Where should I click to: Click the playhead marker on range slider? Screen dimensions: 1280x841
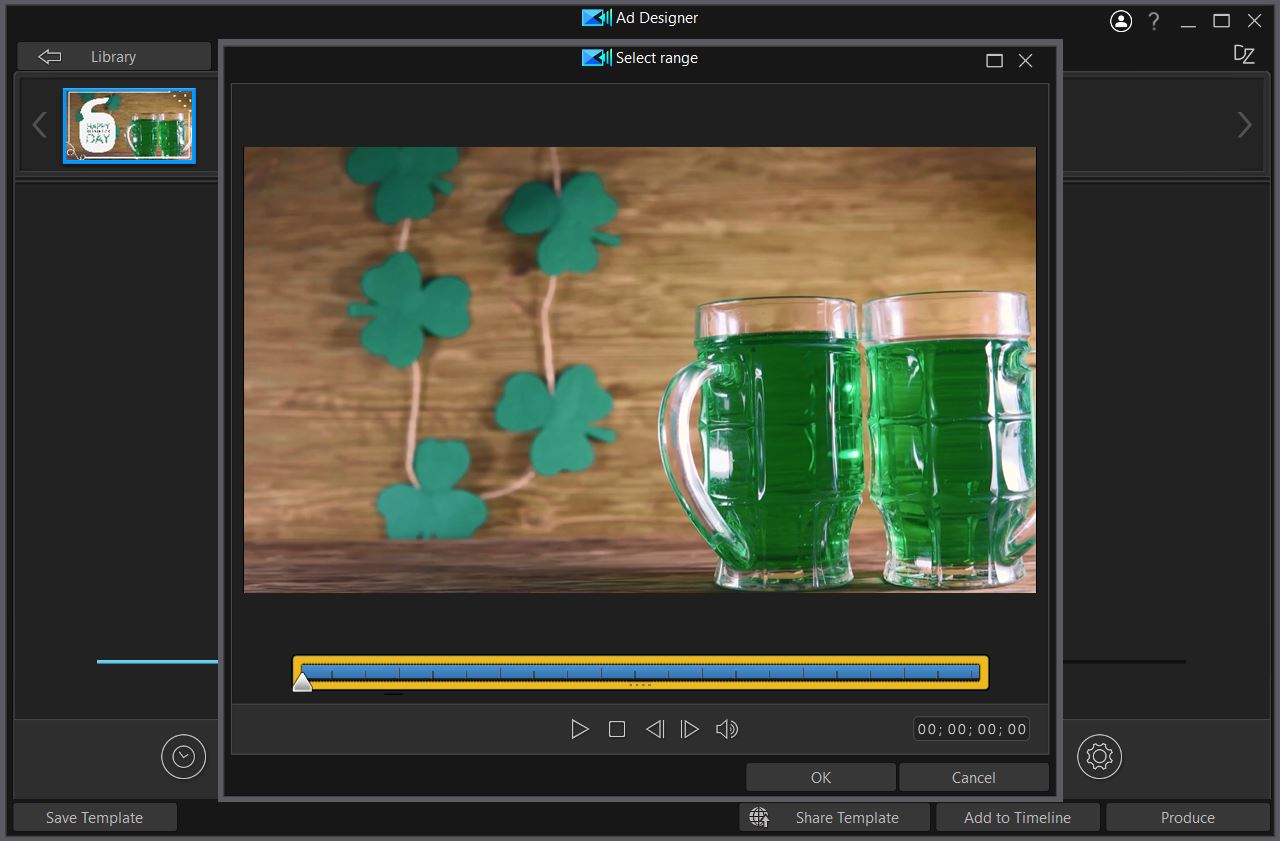pos(302,682)
